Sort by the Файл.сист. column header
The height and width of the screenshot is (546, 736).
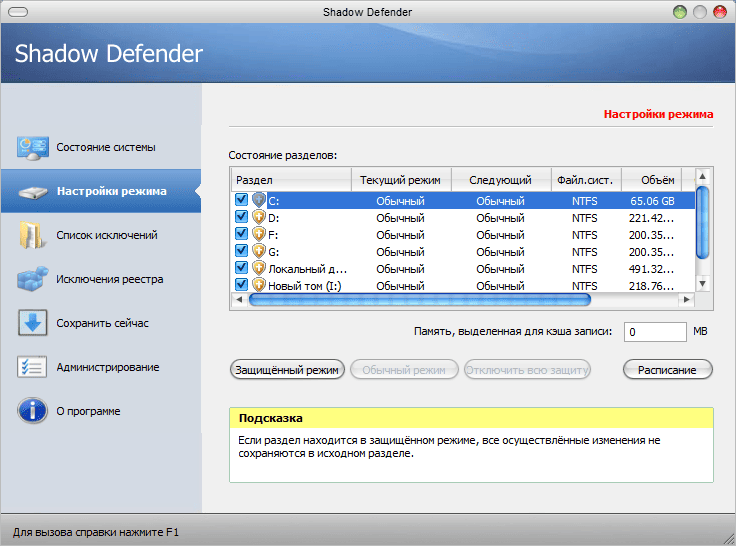[x=585, y=180]
